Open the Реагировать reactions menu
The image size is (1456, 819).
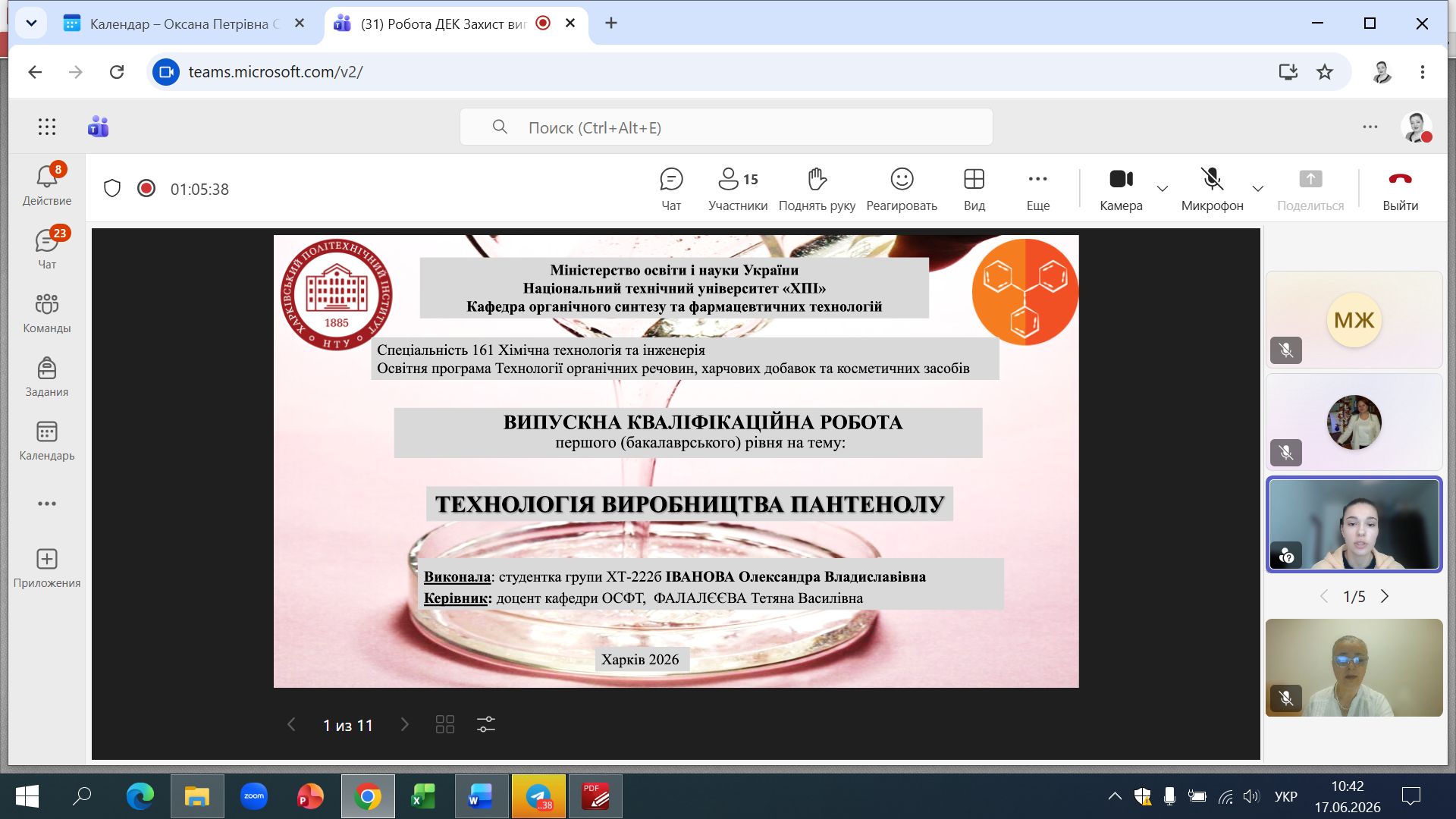pyautogui.click(x=902, y=189)
